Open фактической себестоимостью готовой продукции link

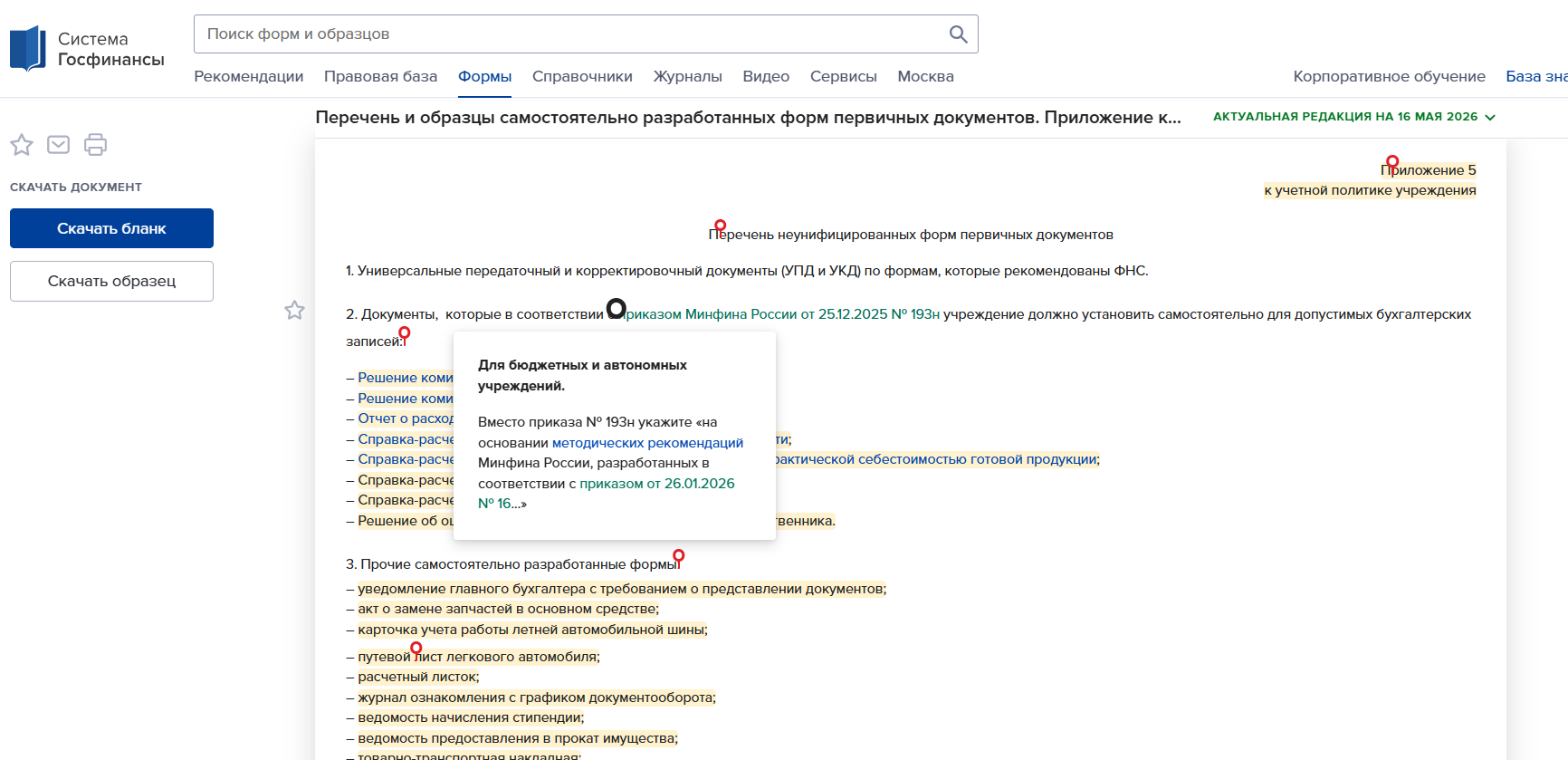pos(936,459)
